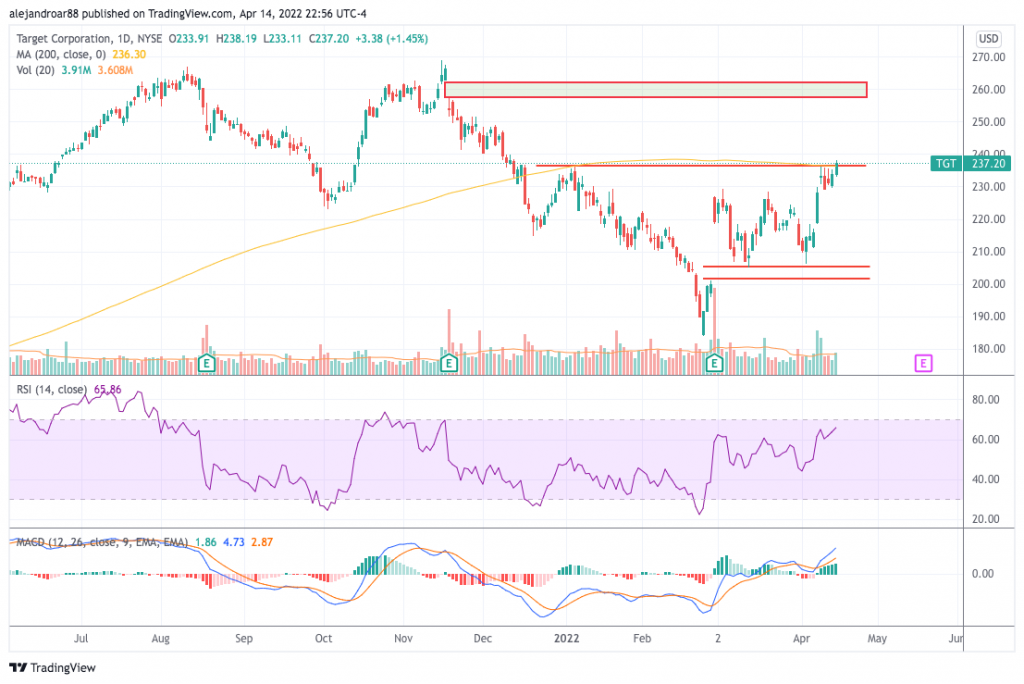Click the MACD axis label 0.00
This screenshot has height=684, width=1024.
click(x=983, y=574)
